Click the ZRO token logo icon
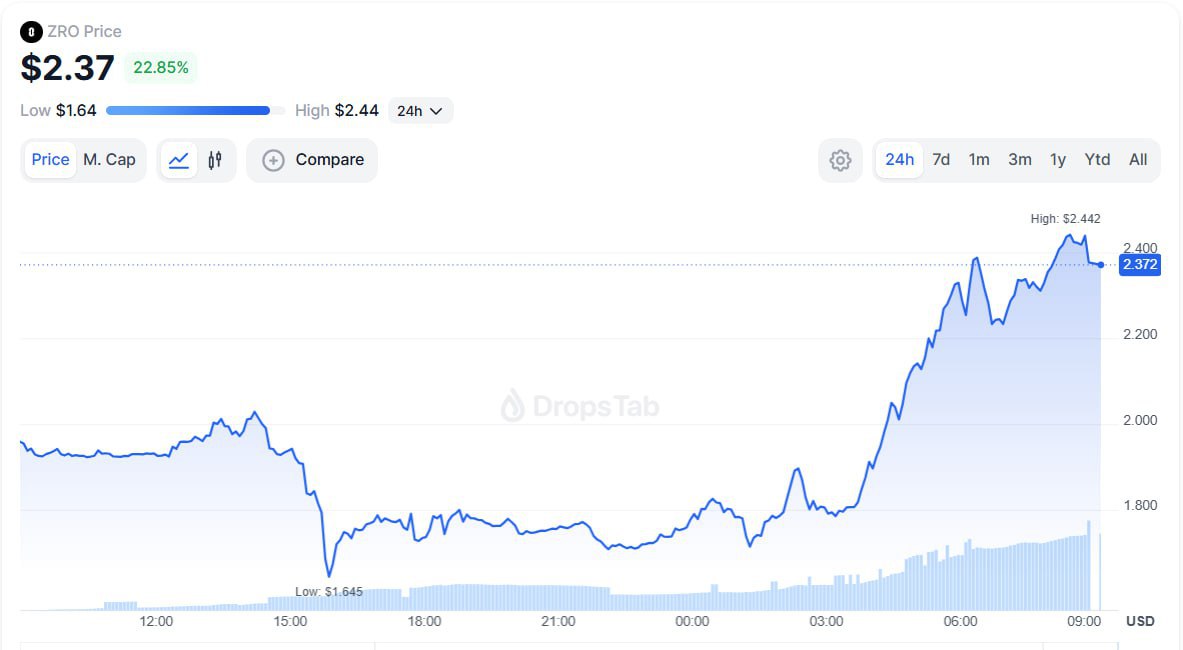 coord(32,32)
